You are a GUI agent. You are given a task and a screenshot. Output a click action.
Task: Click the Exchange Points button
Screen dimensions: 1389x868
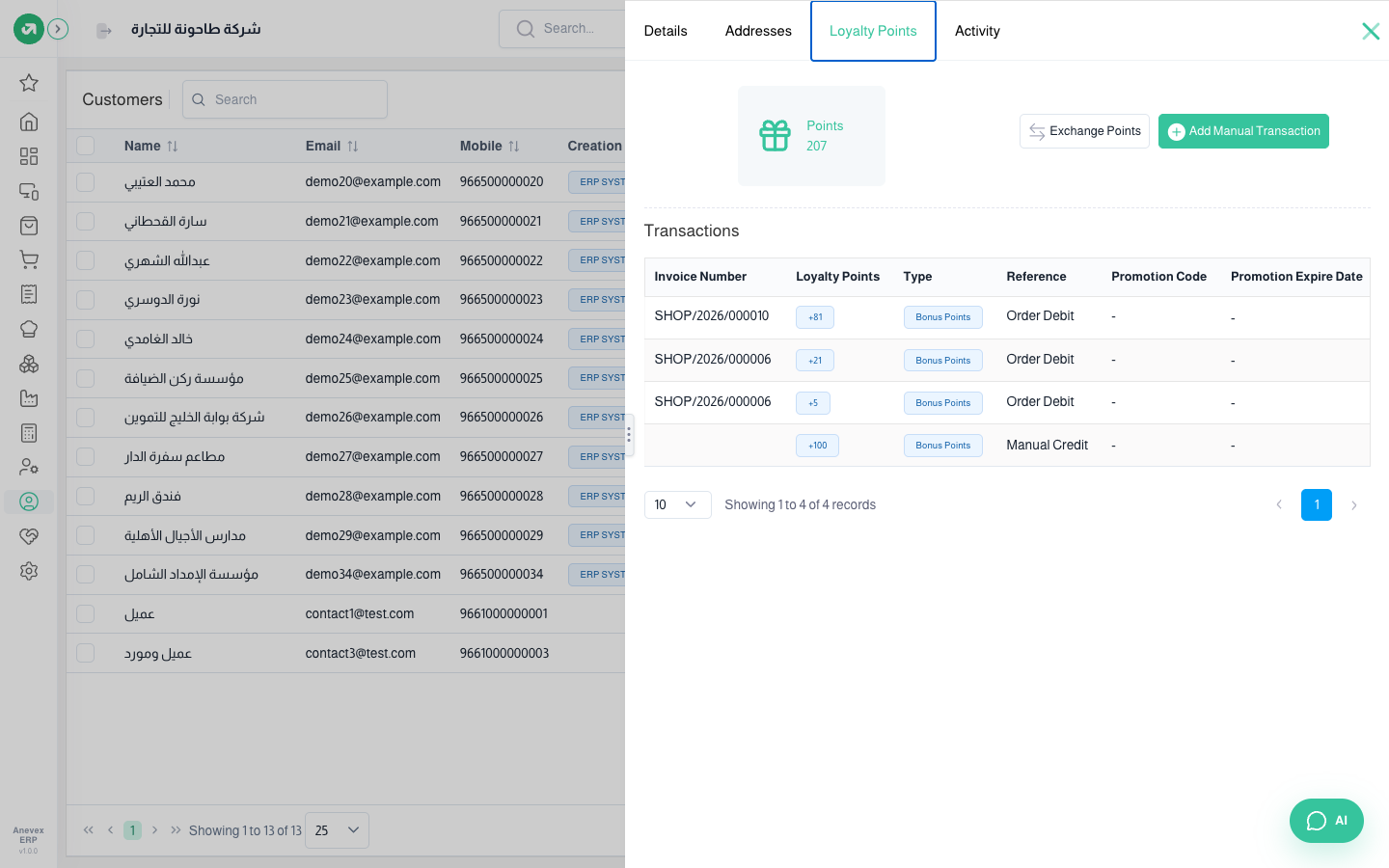pyautogui.click(x=1084, y=131)
